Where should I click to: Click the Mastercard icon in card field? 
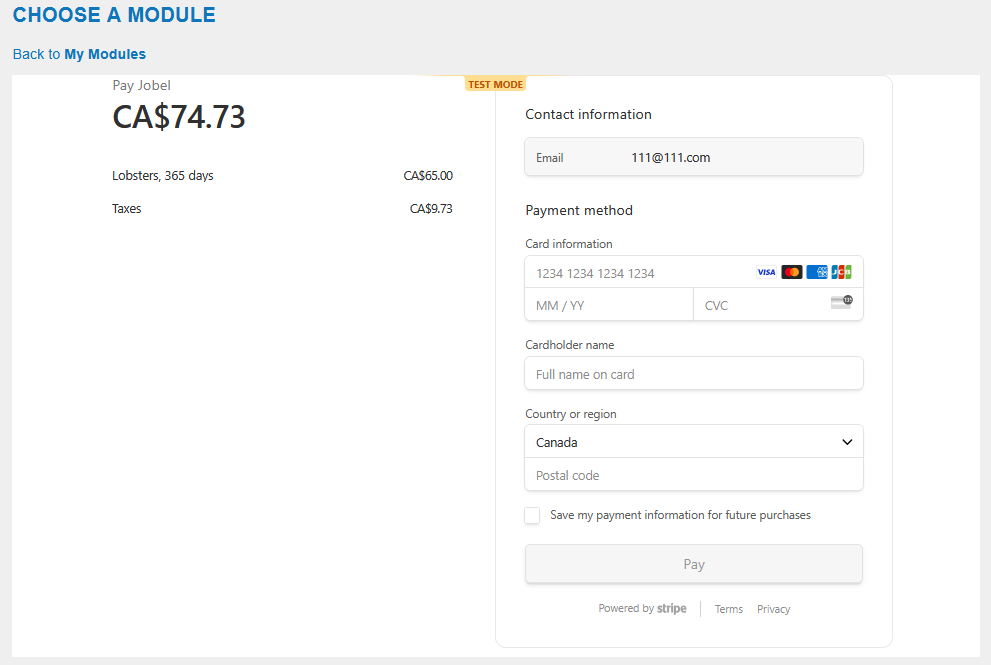tap(791, 271)
